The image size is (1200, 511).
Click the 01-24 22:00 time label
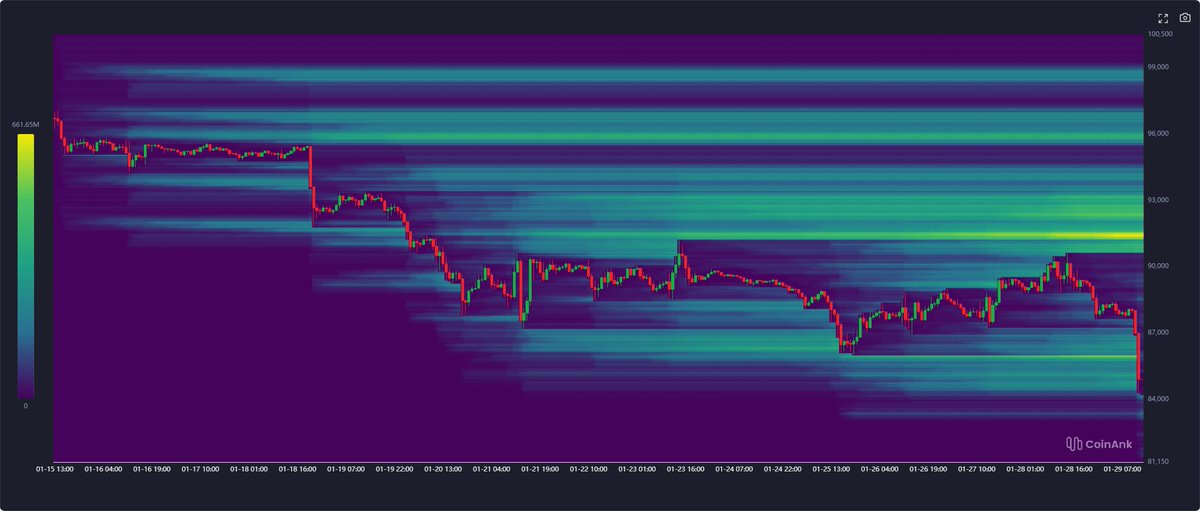coord(783,469)
